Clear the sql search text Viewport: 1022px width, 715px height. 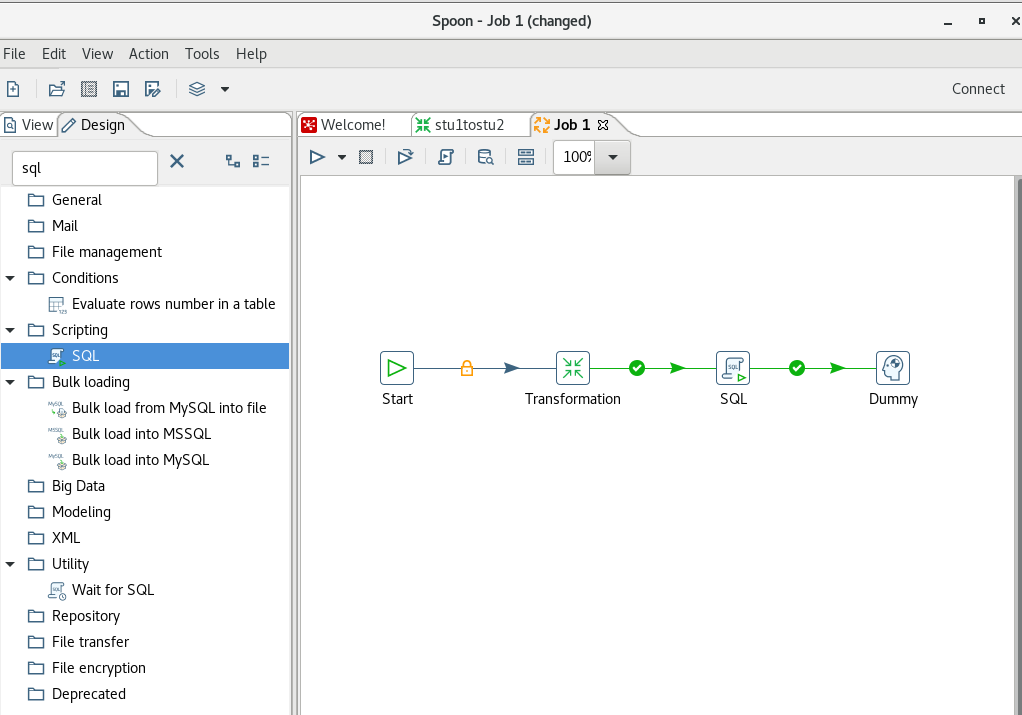(x=177, y=161)
